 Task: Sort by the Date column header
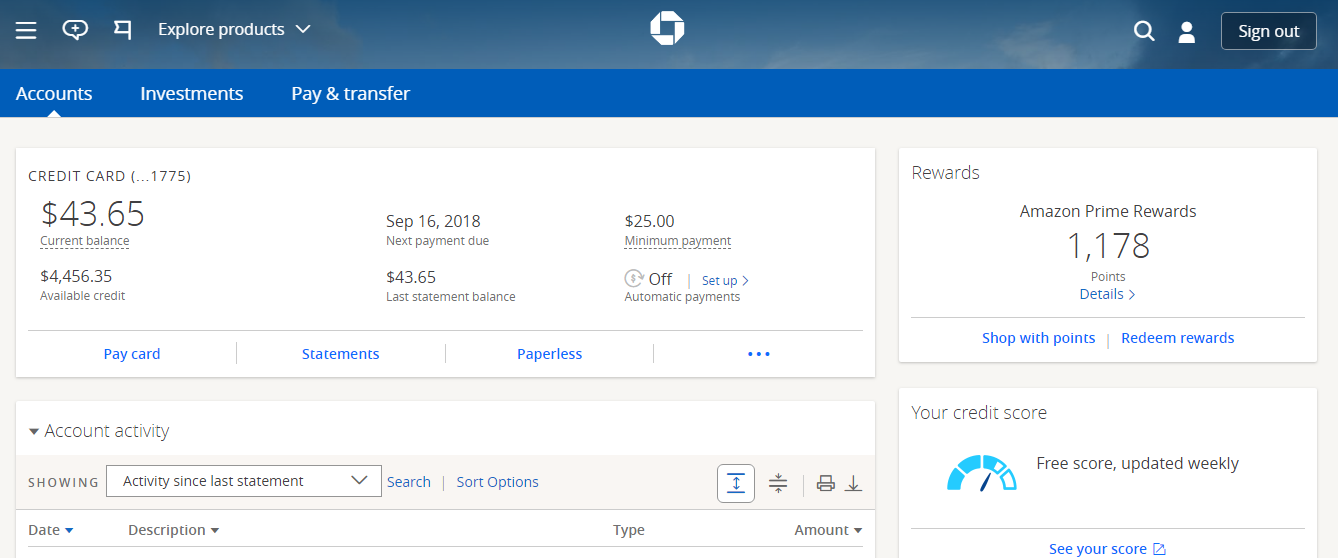tap(50, 530)
